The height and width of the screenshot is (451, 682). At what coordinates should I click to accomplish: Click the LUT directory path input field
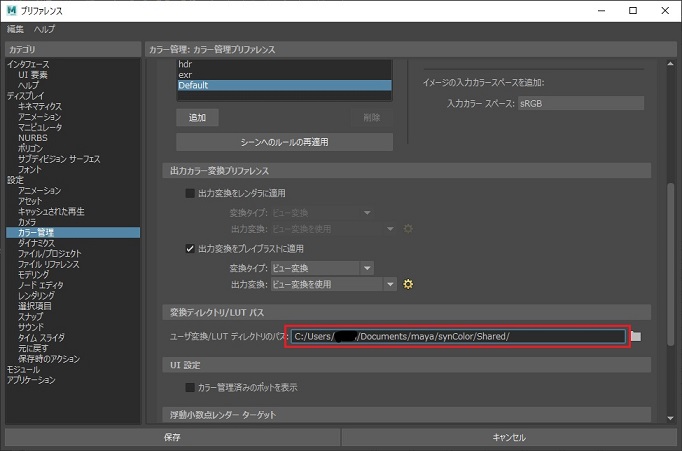pyautogui.click(x=458, y=336)
